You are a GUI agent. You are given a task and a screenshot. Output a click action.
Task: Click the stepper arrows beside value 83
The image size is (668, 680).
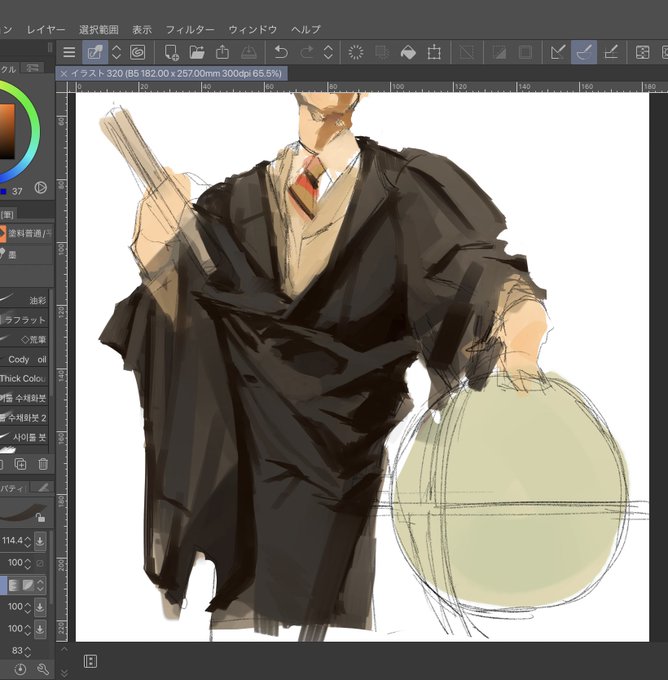(28, 651)
